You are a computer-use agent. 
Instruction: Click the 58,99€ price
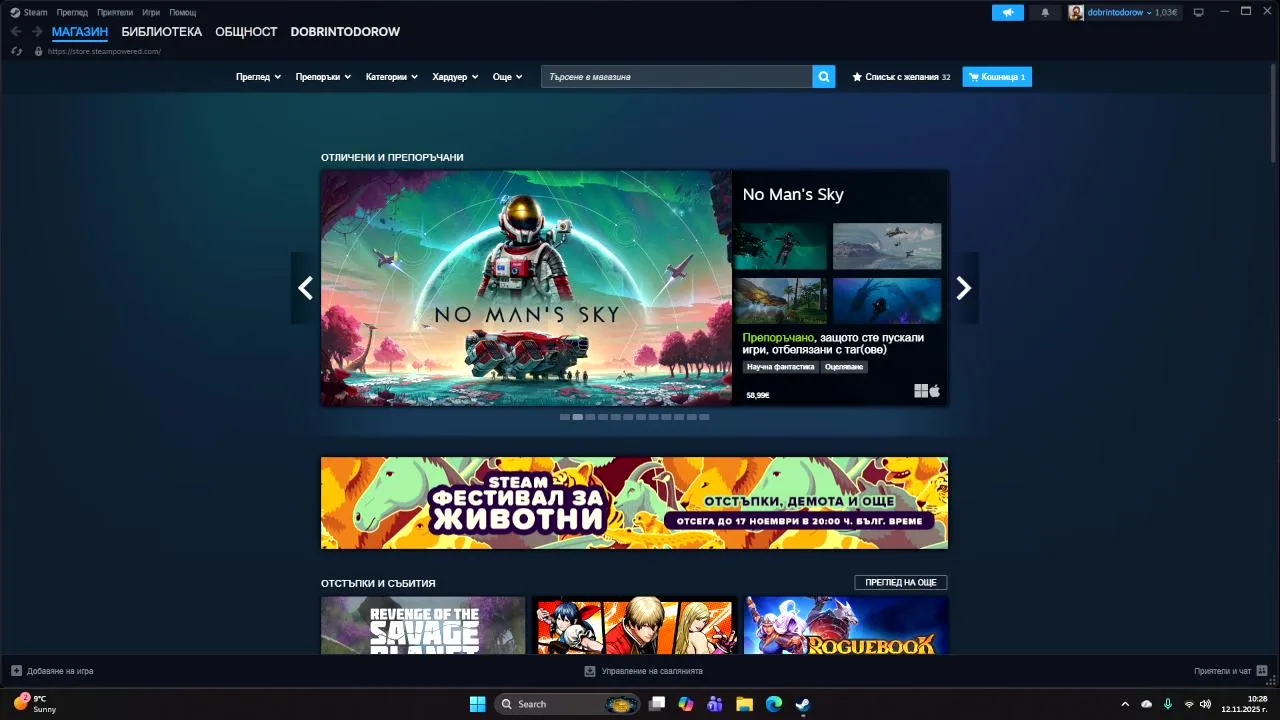point(758,396)
